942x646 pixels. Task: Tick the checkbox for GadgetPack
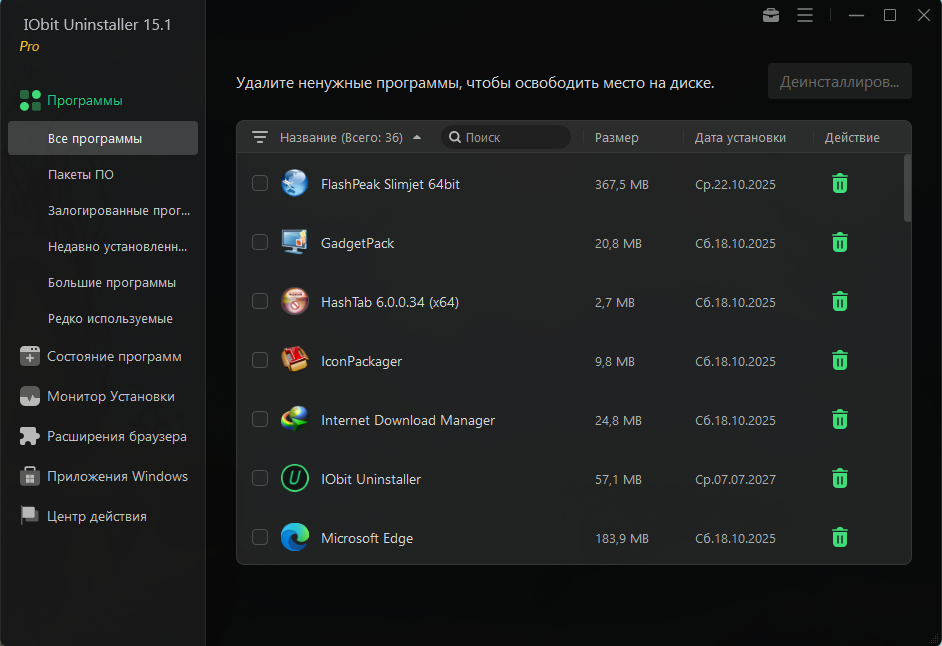(260, 243)
